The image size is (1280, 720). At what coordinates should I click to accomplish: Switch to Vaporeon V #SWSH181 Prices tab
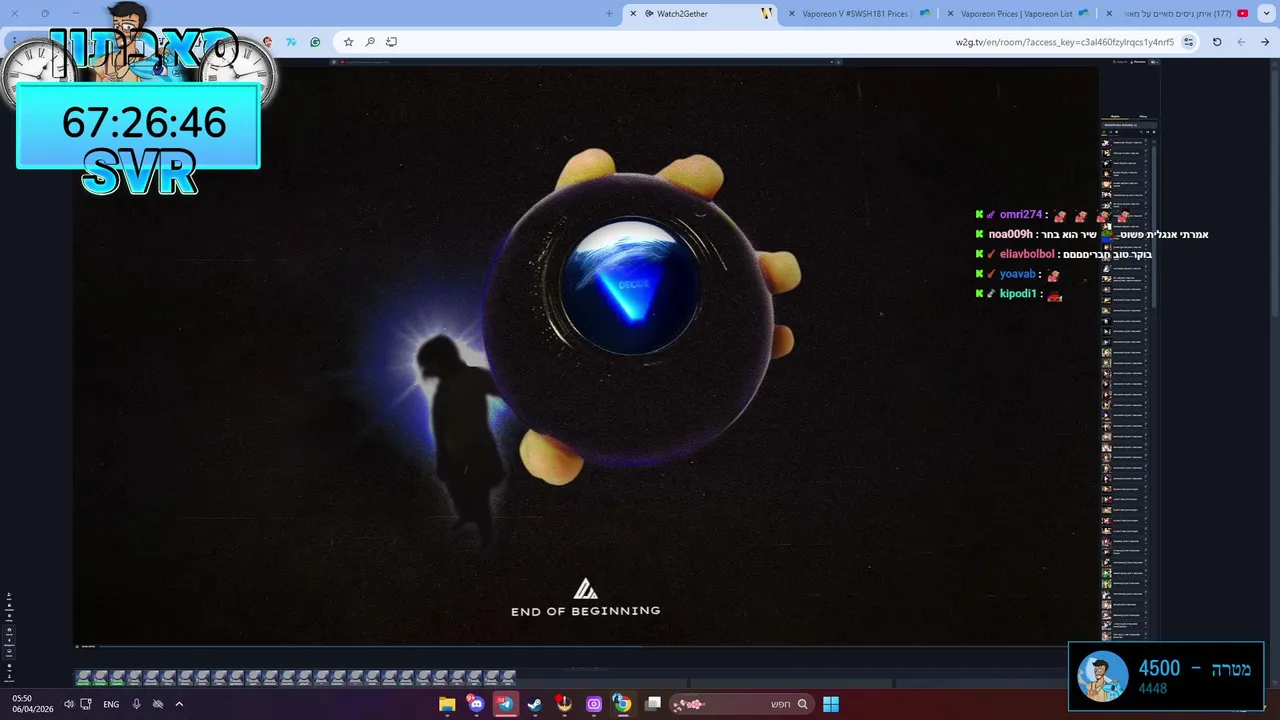pyautogui.click(x=859, y=13)
